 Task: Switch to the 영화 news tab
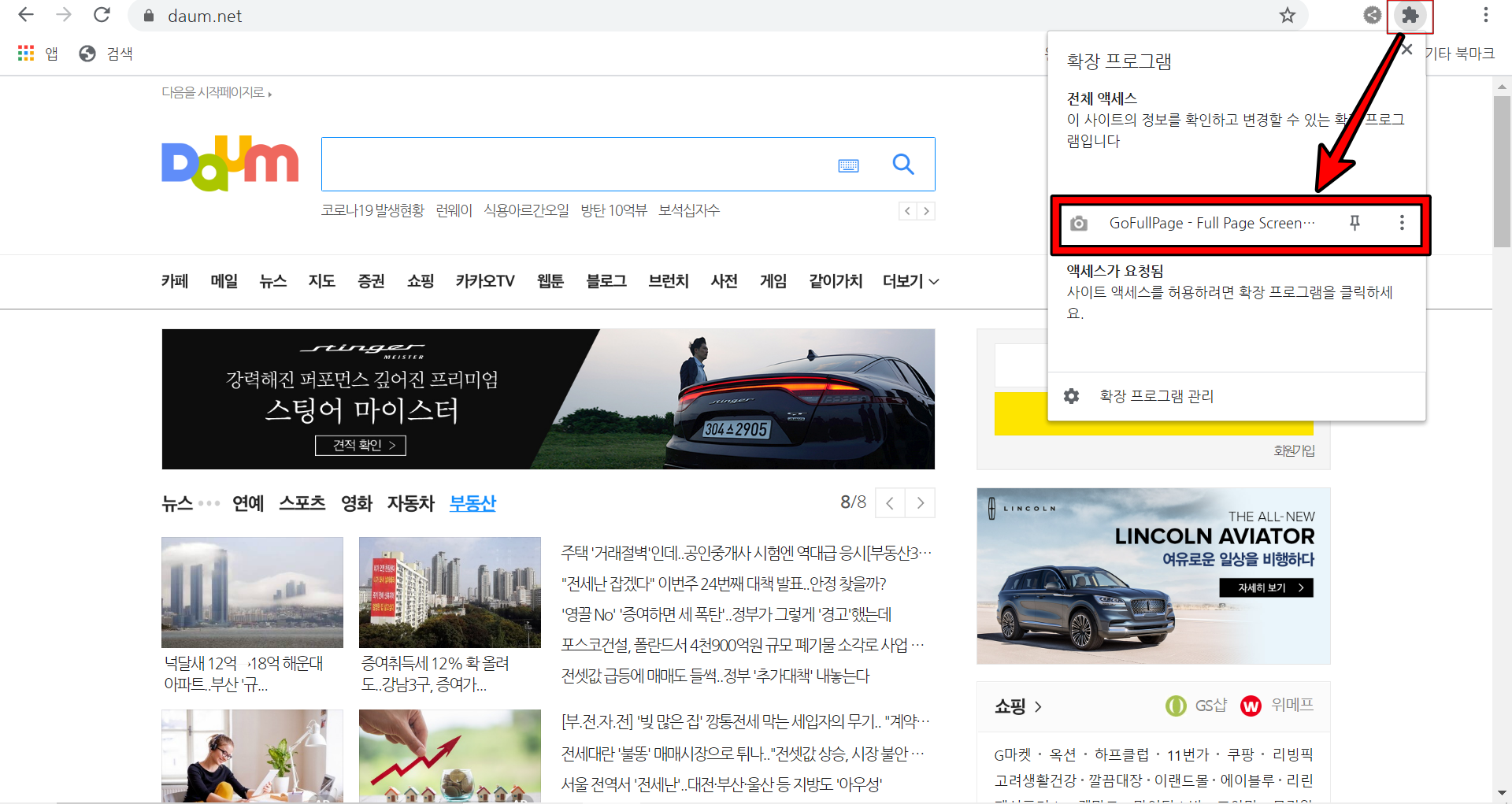tap(357, 503)
